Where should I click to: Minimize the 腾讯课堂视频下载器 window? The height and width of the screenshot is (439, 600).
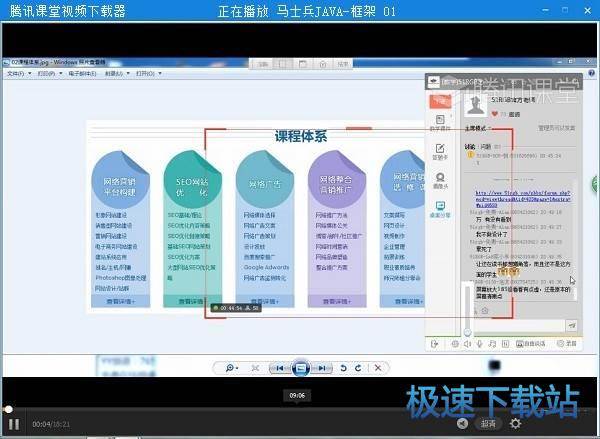coord(545,10)
